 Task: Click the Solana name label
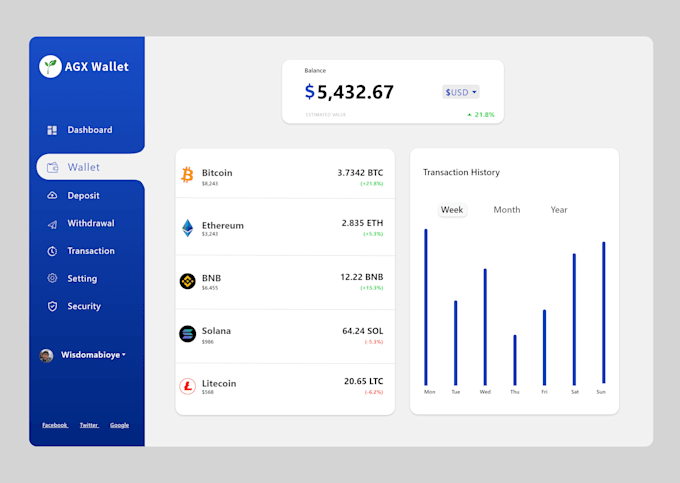(x=216, y=331)
